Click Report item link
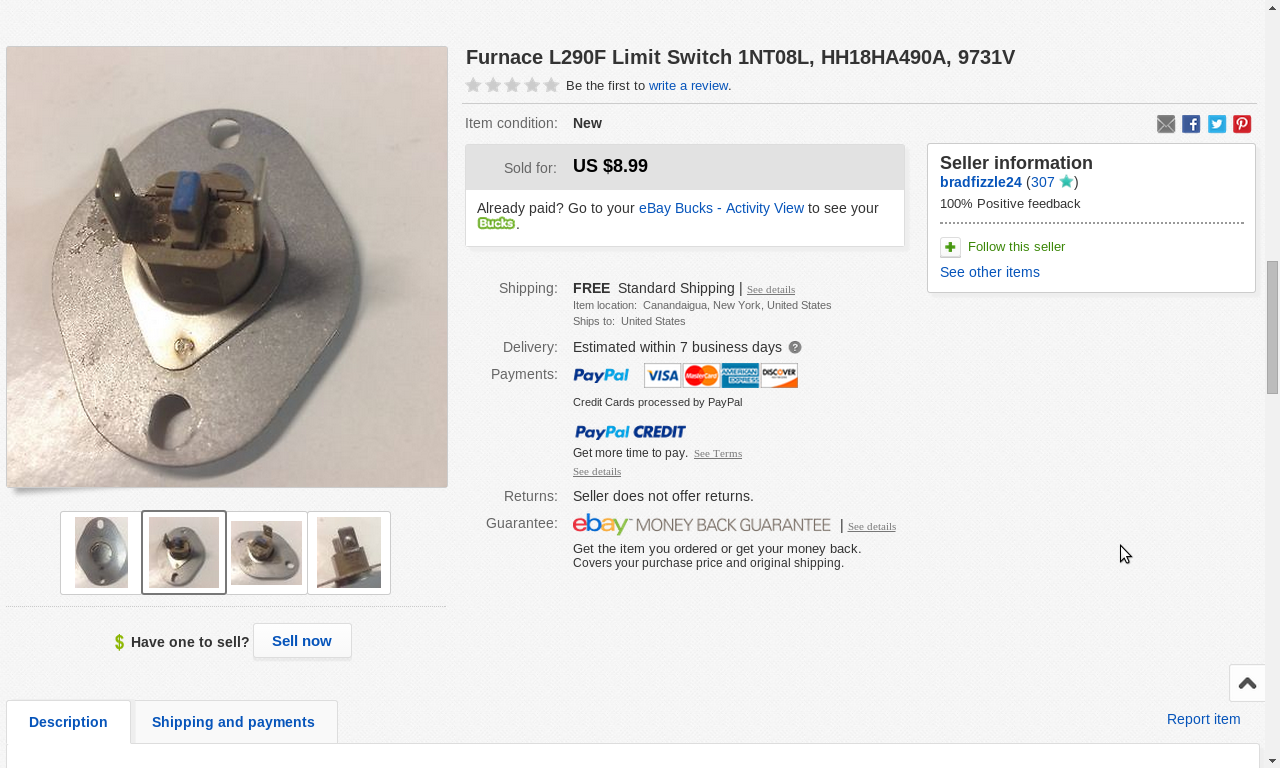The height and width of the screenshot is (768, 1280). 1203,719
